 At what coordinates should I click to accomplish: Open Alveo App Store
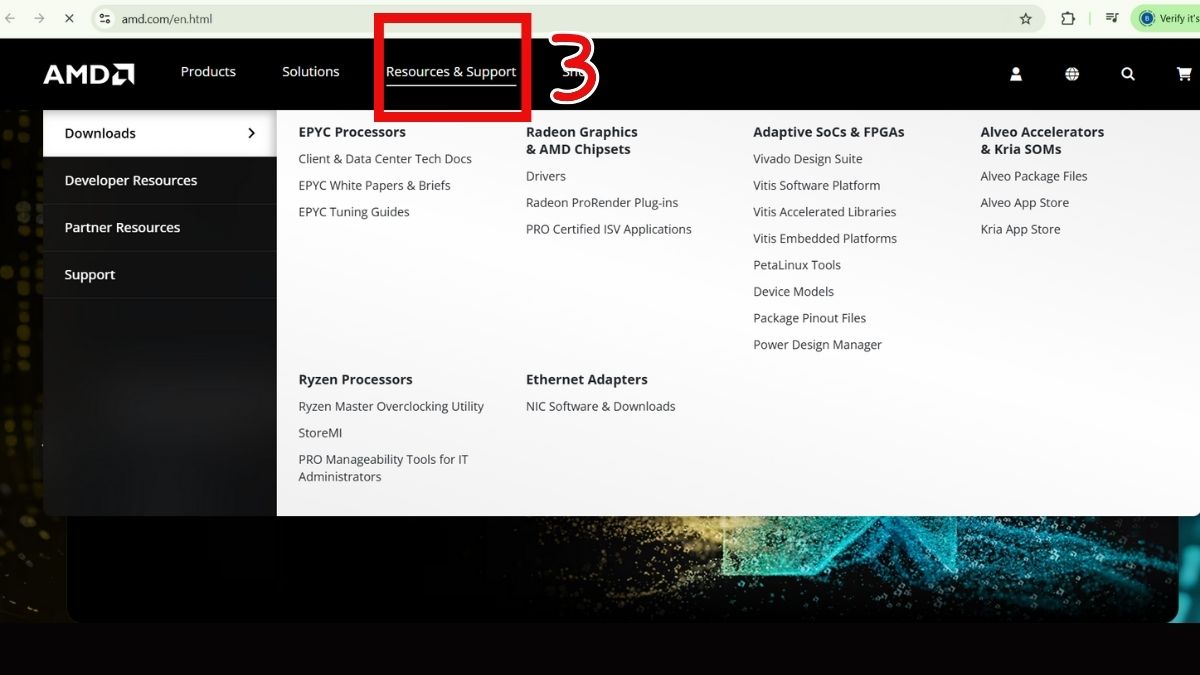click(1025, 203)
